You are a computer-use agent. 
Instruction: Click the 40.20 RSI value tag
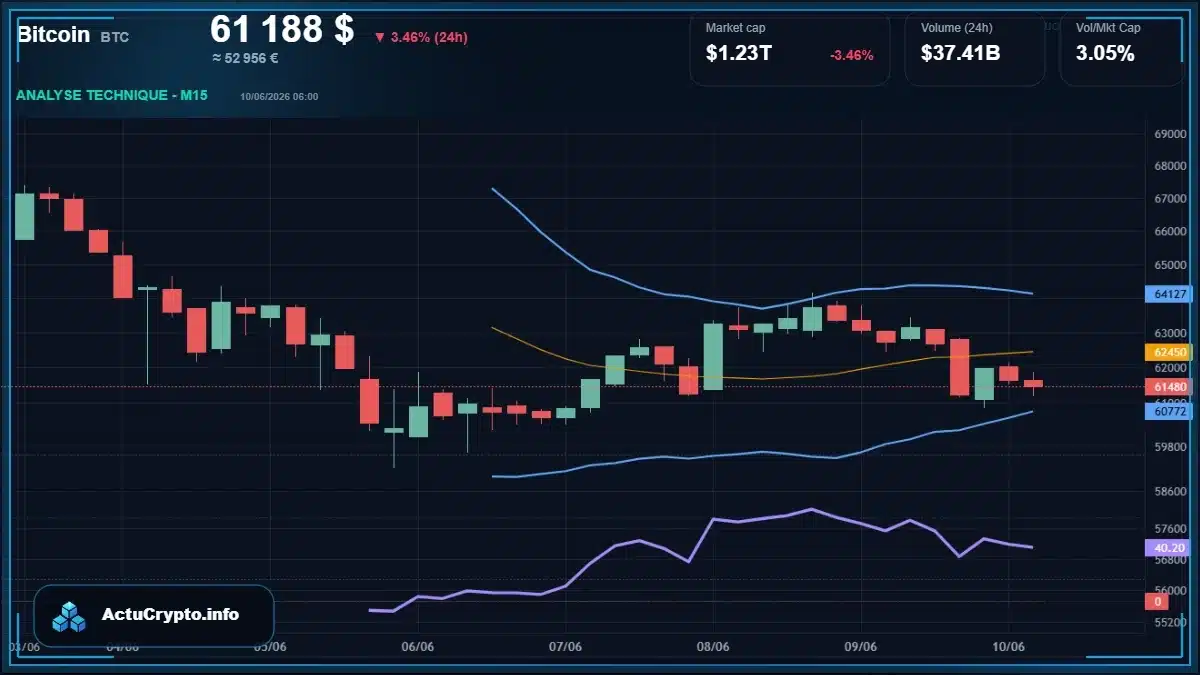[x=1169, y=548]
